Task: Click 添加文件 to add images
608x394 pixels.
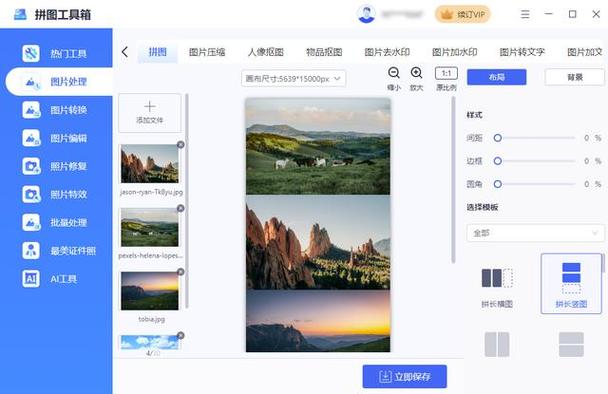Action: [x=150, y=113]
